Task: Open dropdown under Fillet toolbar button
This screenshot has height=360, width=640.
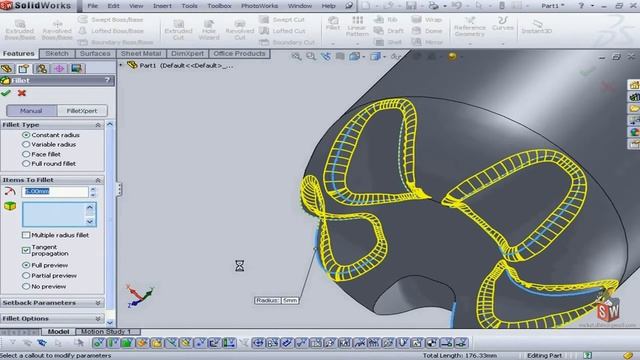Action: pyautogui.click(x=333, y=43)
